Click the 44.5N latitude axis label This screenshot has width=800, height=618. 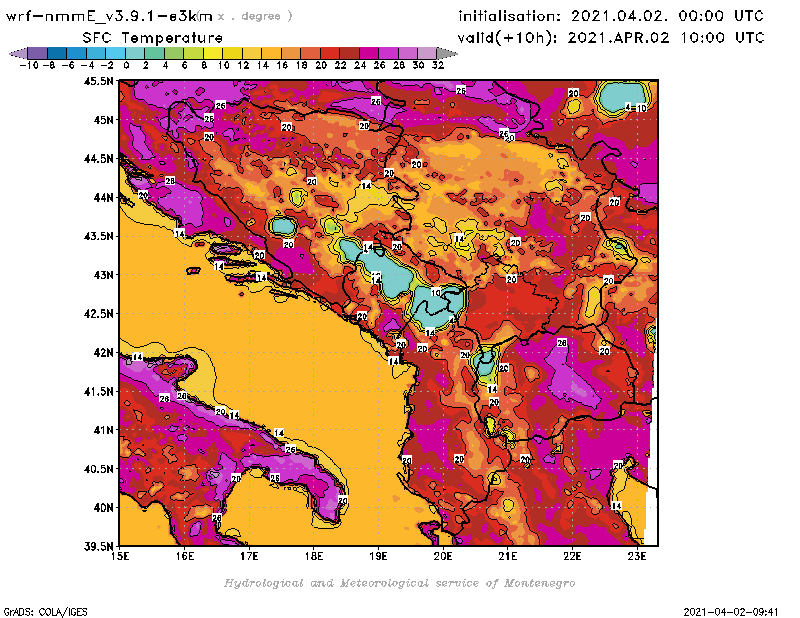point(98,159)
